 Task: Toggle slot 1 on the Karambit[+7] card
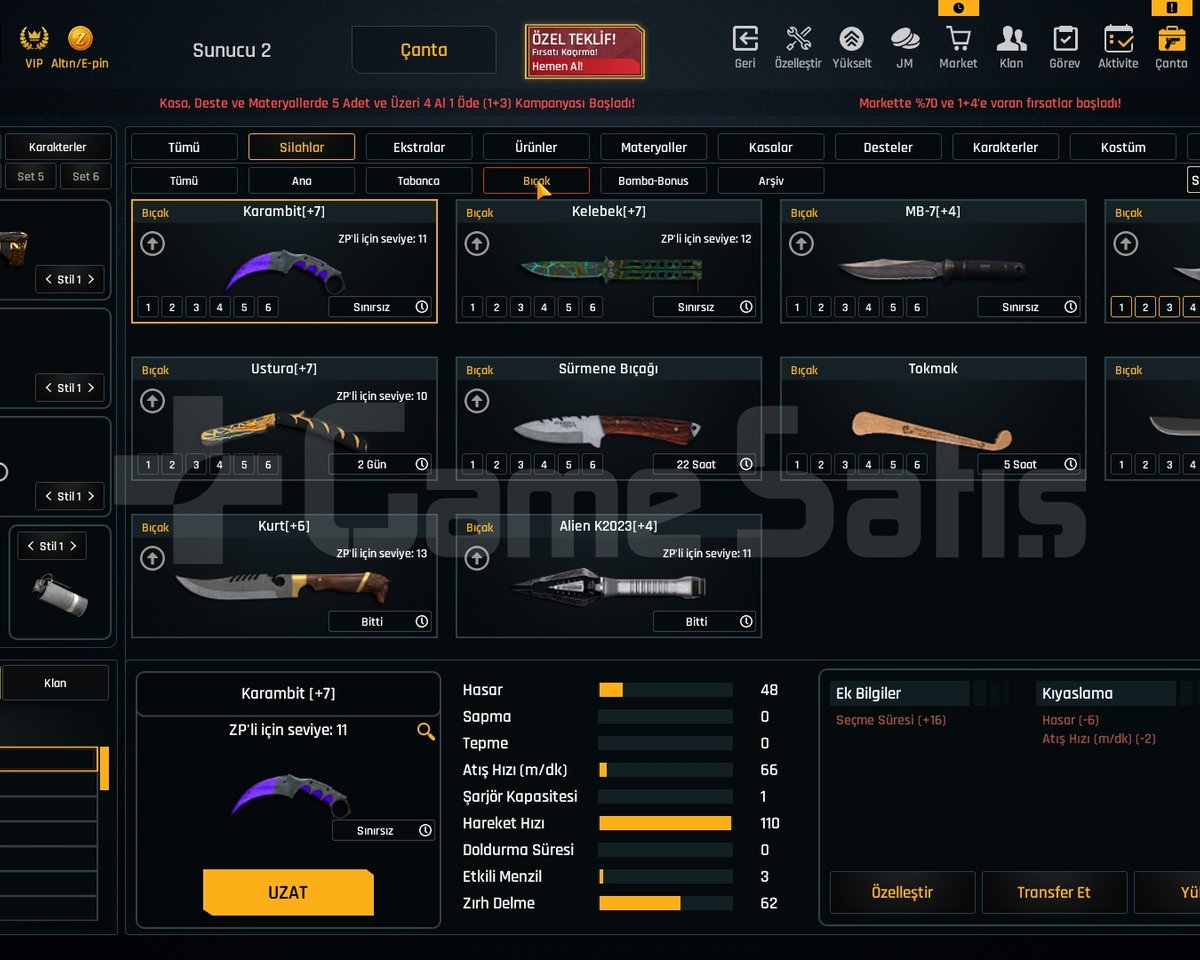tap(148, 307)
